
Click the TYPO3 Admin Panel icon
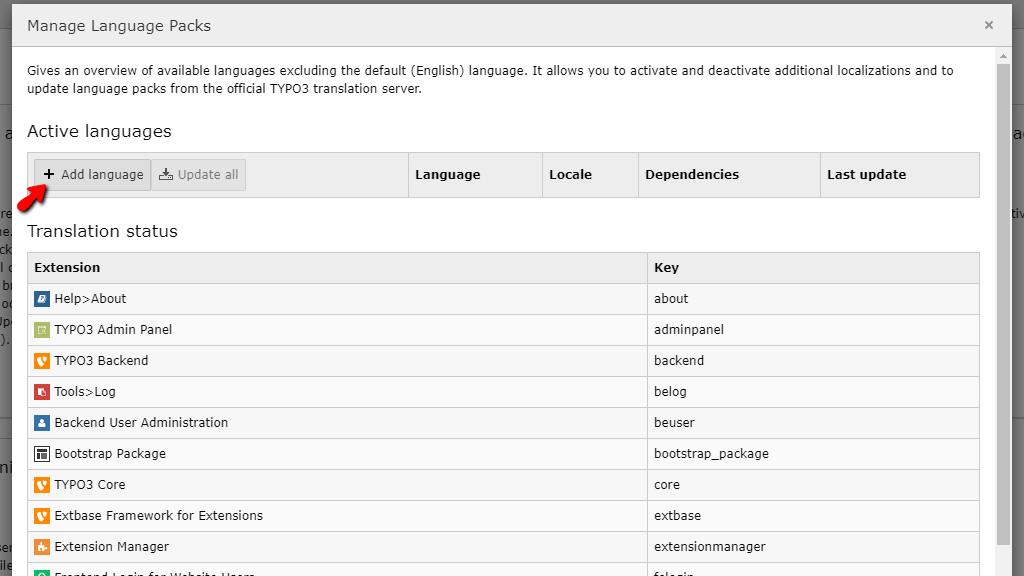(x=42, y=330)
